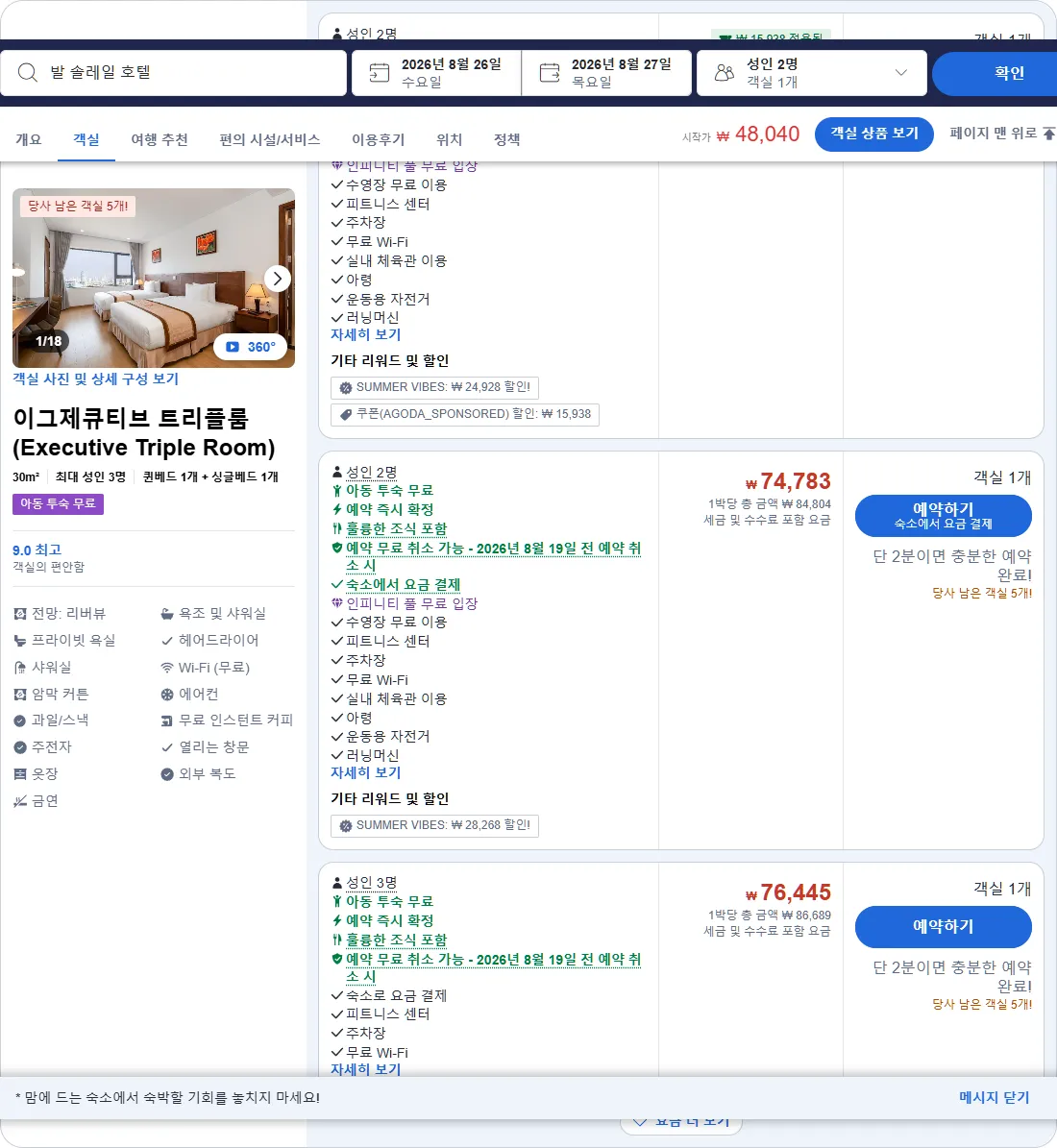Image resolution: width=1057 pixels, height=1148 pixels.
Task: Open the 360° room view button
Action: pos(251,347)
